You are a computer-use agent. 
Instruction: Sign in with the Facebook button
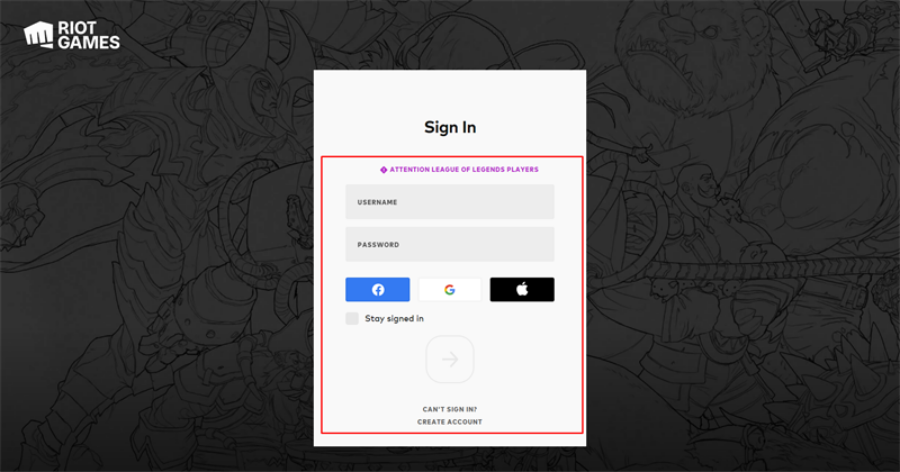point(378,289)
